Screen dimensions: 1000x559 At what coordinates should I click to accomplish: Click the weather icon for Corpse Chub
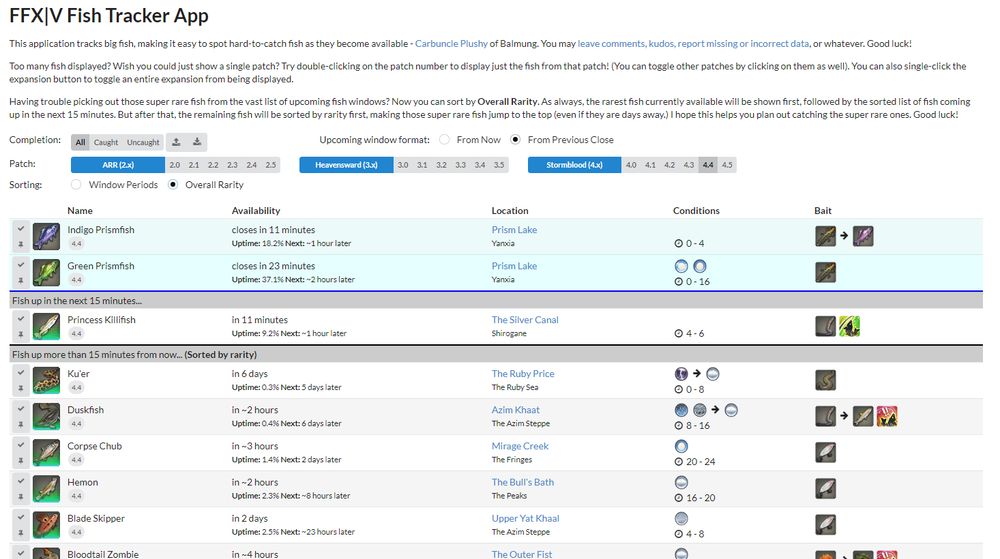681,446
